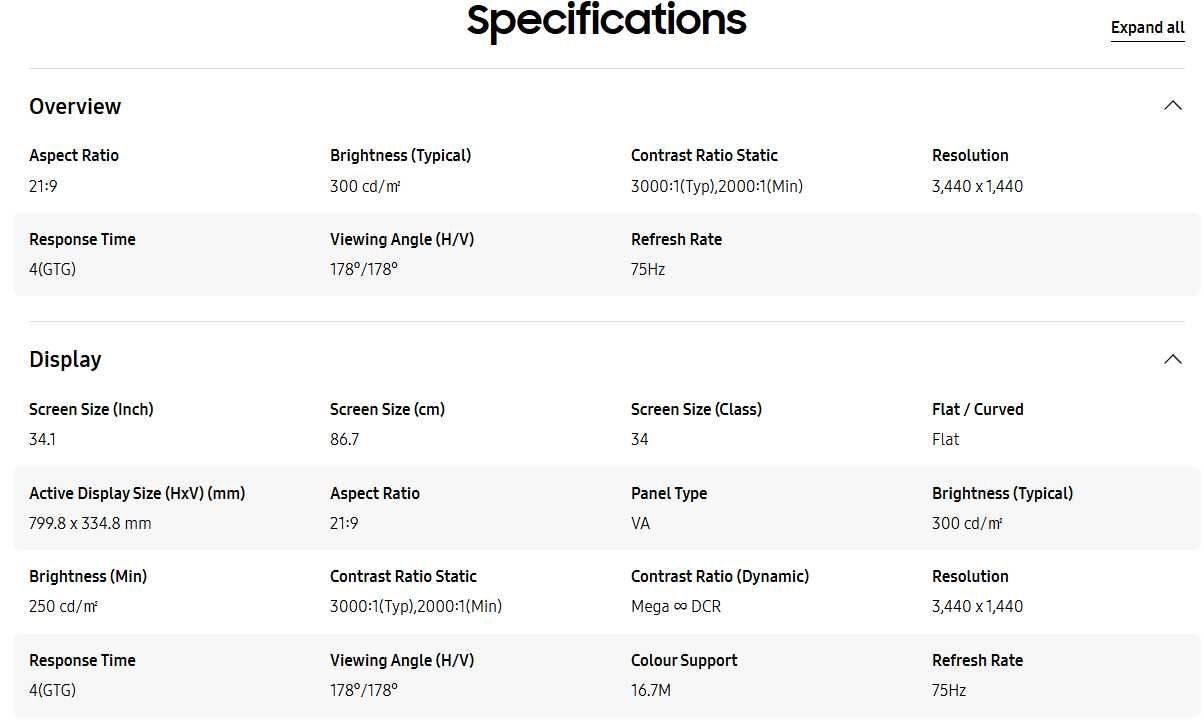1204x726 pixels.
Task: Collapse the Display section chevron
Action: click(x=1173, y=359)
